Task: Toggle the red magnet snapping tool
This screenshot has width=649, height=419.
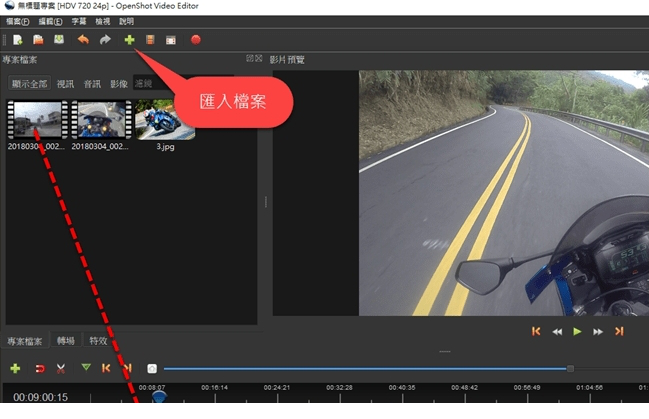Action: pyautogui.click(x=40, y=368)
